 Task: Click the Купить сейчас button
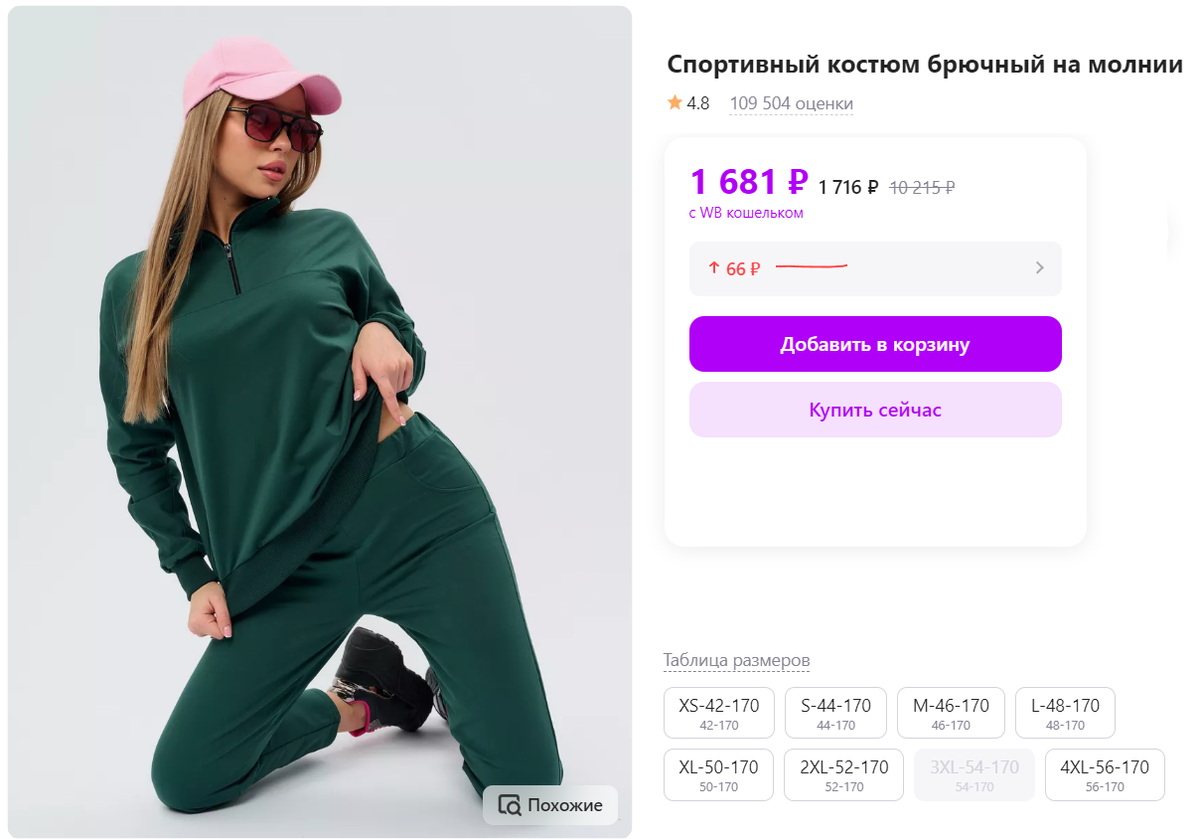tap(875, 409)
